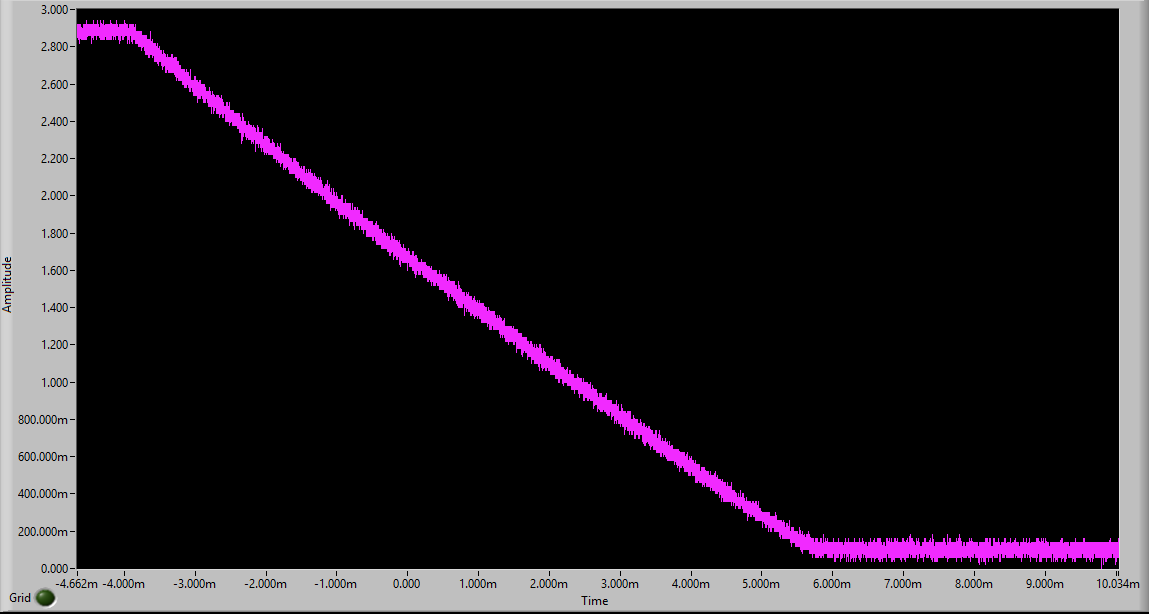
Task: Click the 5.000m time axis tick
Action: [x=761, y=584]
